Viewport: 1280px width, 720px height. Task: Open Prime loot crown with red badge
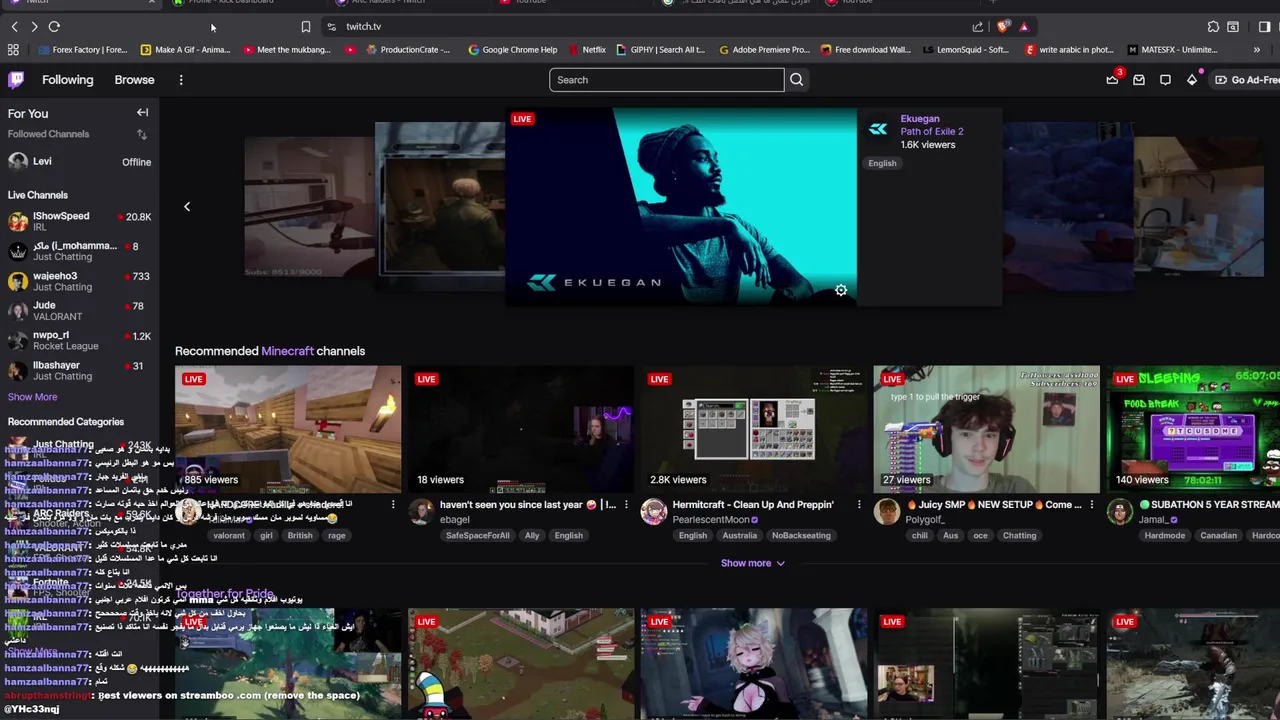1112,79
